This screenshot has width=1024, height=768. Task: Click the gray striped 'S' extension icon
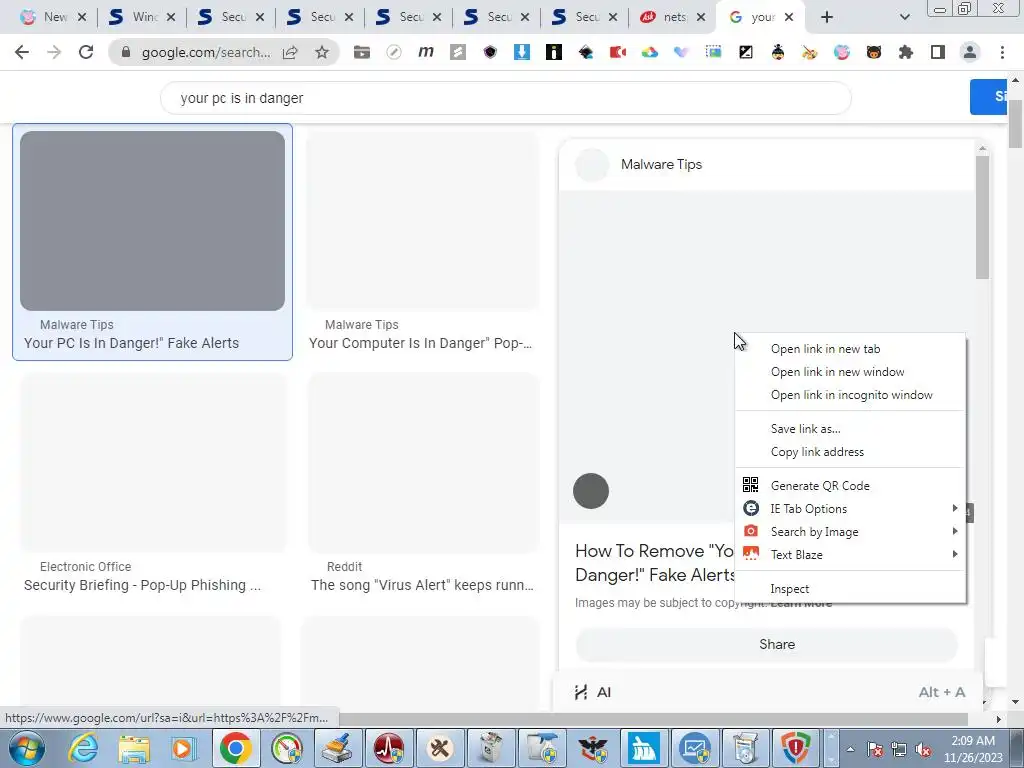[458, 52]
